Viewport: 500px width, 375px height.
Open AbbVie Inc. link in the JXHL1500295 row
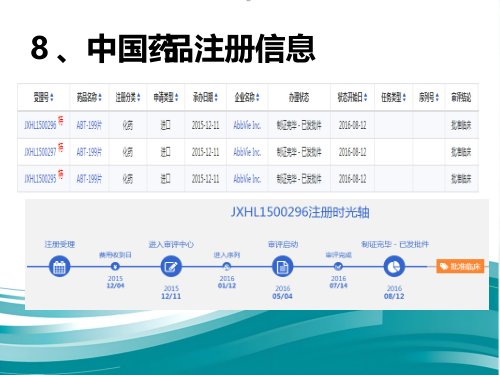tap(247, 179)
